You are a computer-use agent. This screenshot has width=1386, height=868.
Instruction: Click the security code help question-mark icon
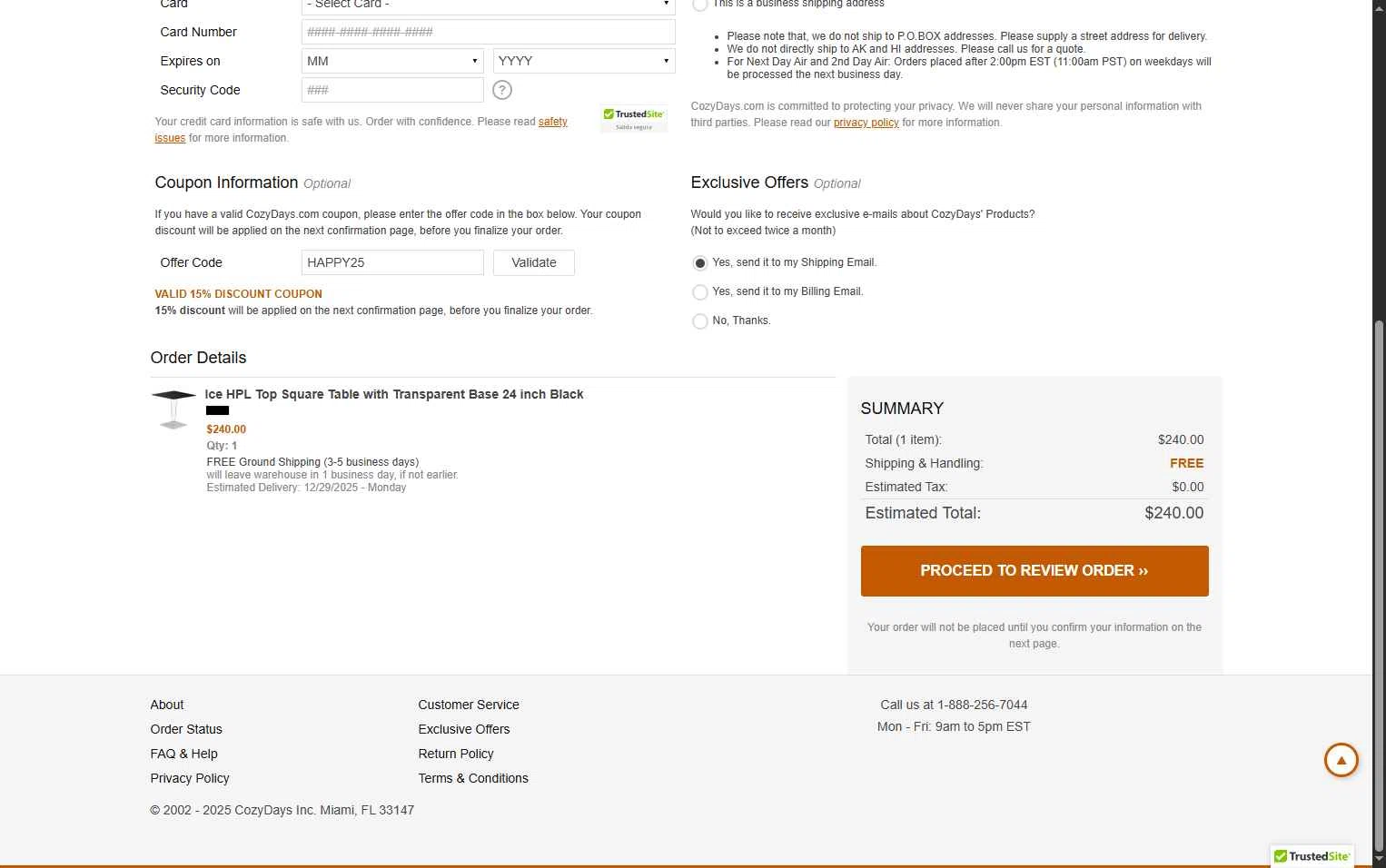[x=502, y=90]
